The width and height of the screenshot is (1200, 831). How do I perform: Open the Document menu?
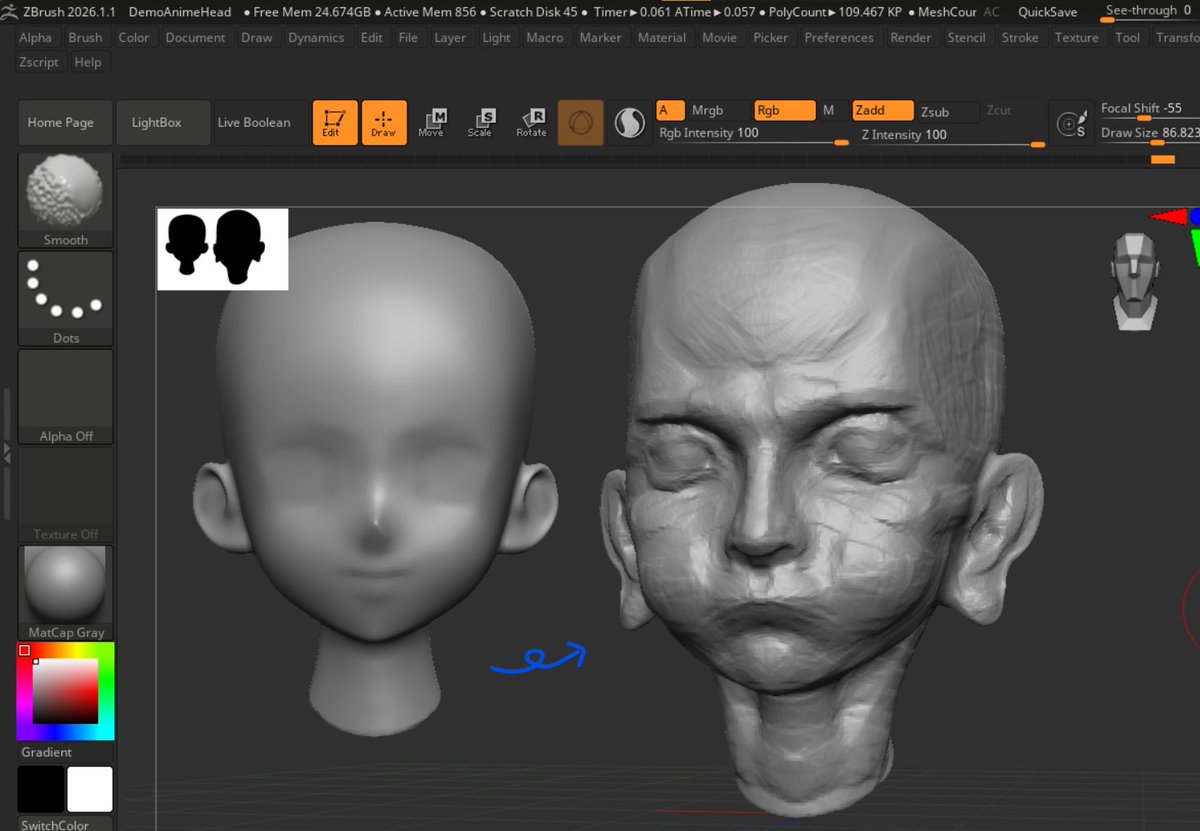[195, 38]
